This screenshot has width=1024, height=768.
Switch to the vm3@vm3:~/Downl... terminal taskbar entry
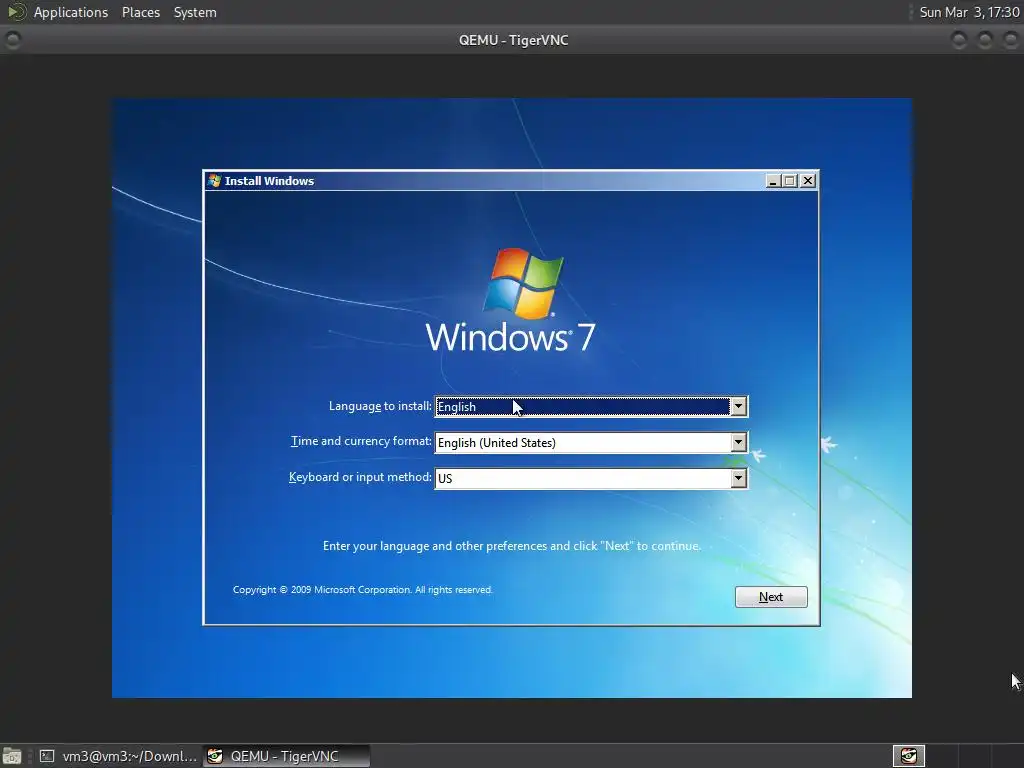click(118, 756)
